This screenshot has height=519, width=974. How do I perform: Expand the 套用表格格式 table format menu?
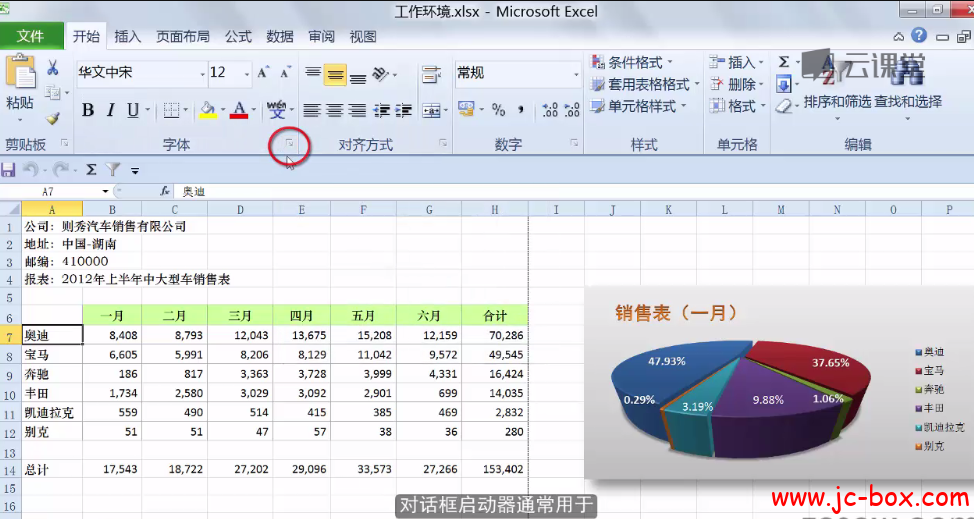645,84
